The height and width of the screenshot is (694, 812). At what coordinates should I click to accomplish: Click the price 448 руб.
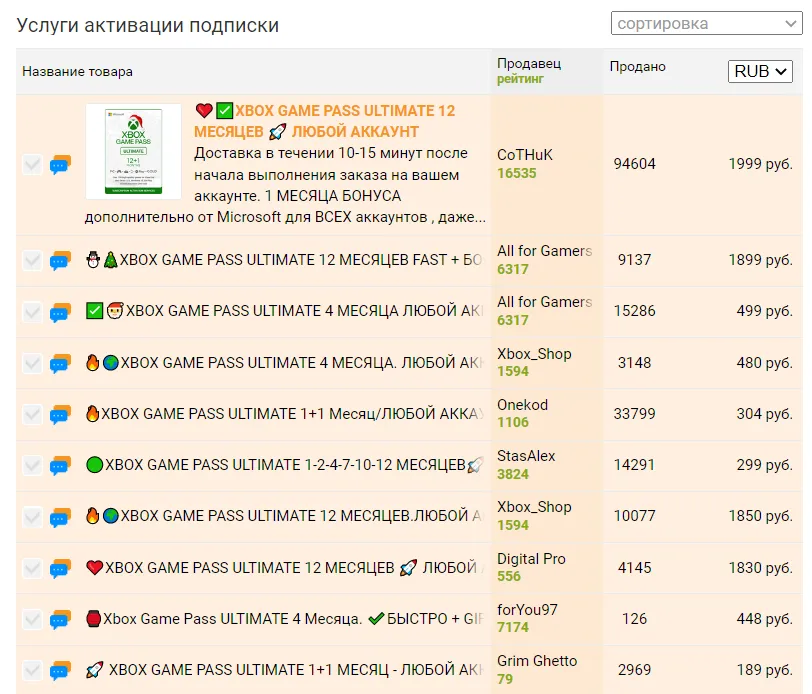[x=764, y=619]
